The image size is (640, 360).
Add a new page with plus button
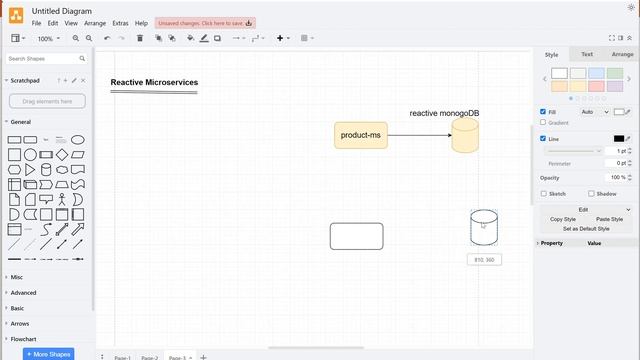pyautogui.click(x=203, y=357)
